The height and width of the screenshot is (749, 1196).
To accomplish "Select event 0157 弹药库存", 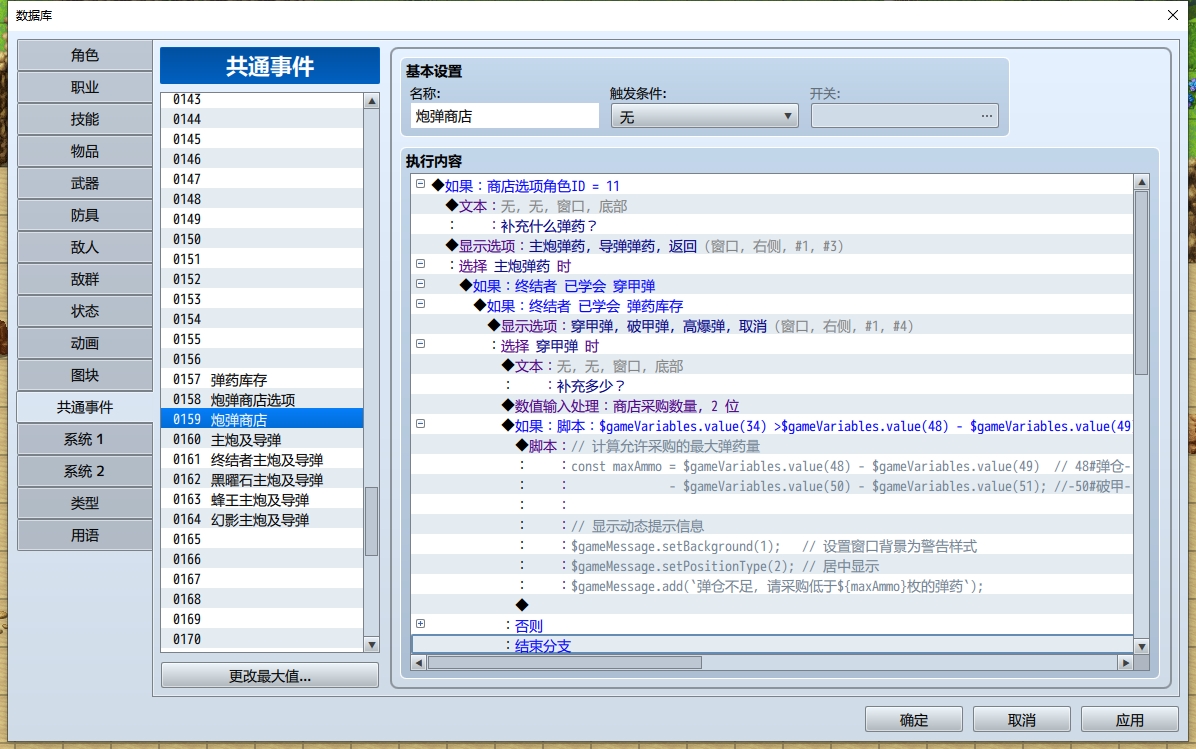I will 262,380.
